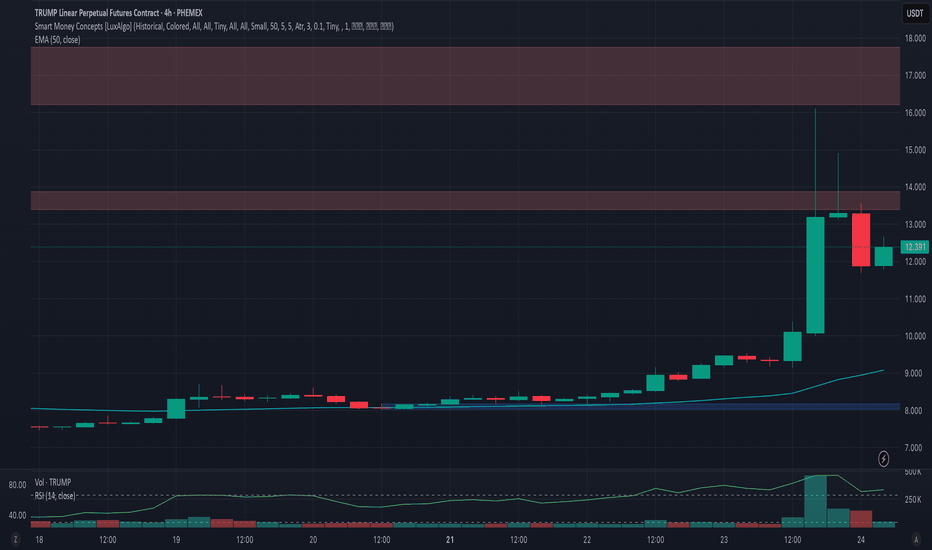Click the current price label 12.391
Image resolution: width=932 pixels, height=550 pixels.
(x=915, y=247)
